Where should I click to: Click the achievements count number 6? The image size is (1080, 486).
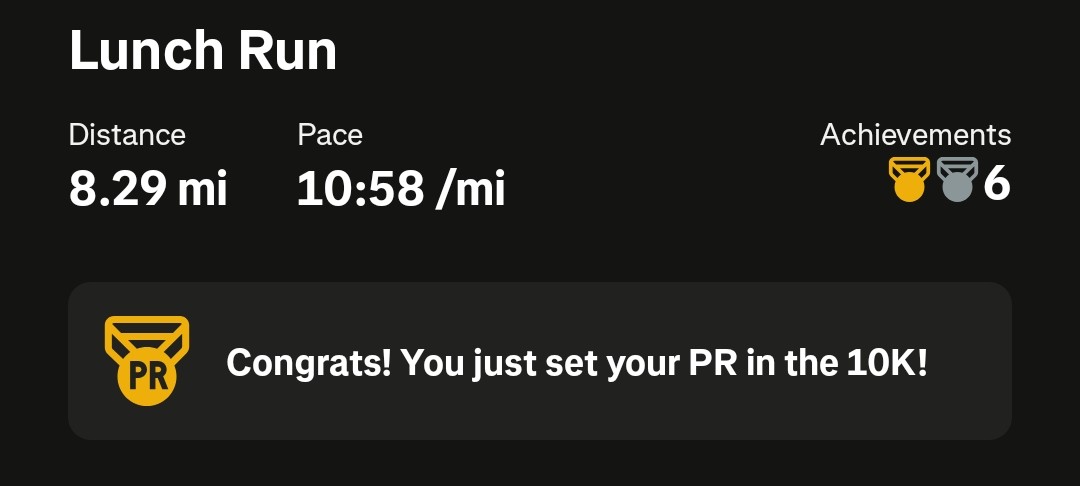coord(997,186)
